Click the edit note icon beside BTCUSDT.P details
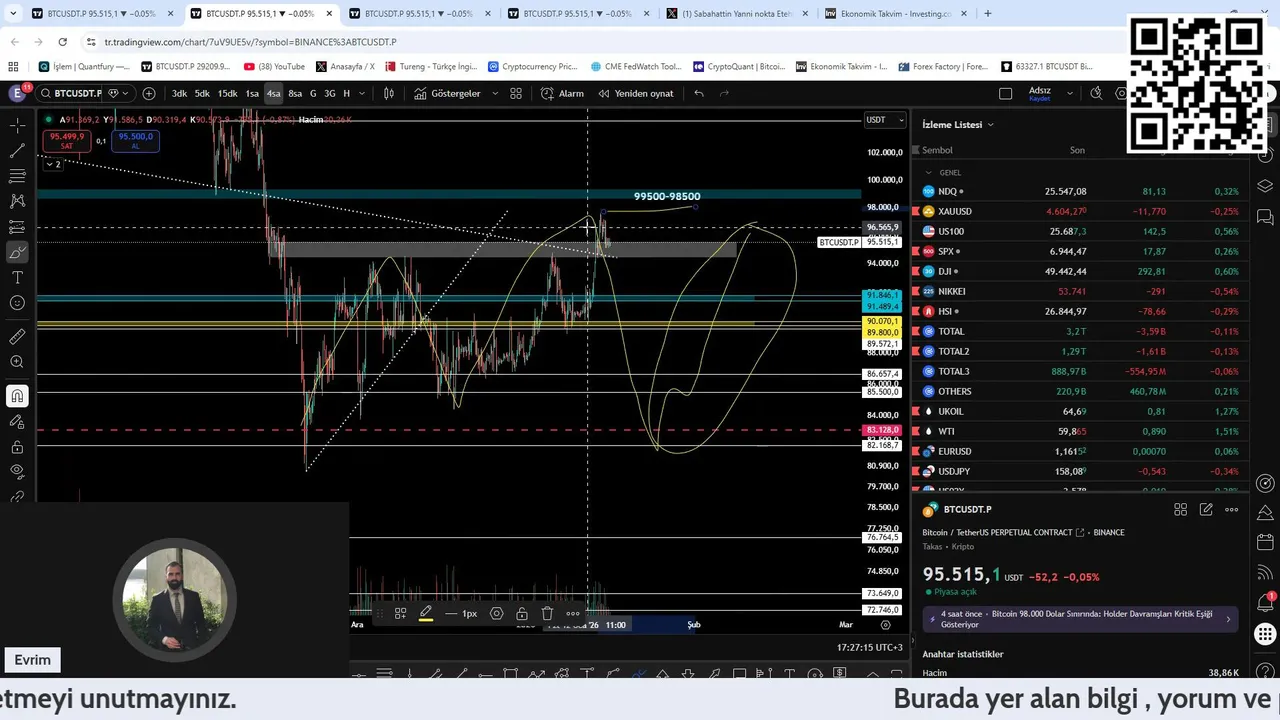Viewport: 1280px width, 720px height. [1206, 509]
